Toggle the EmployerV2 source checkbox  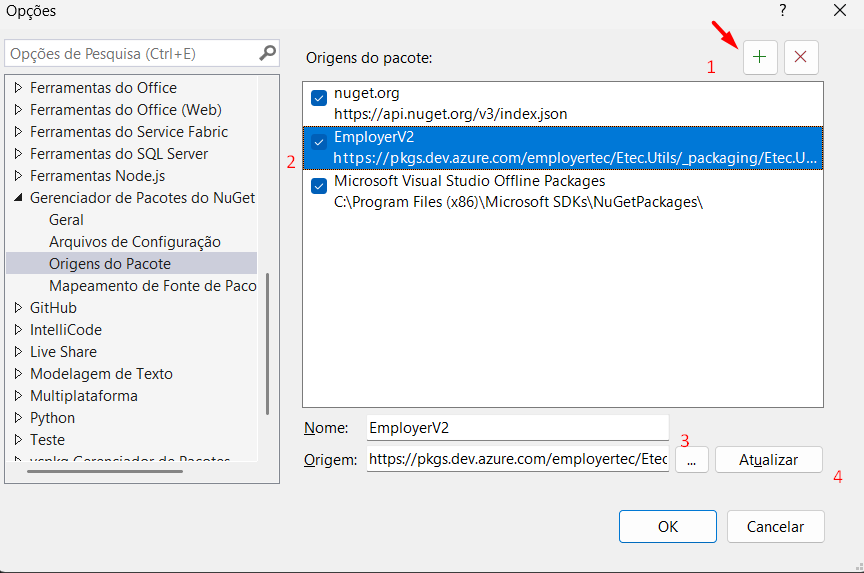[318, 142]
